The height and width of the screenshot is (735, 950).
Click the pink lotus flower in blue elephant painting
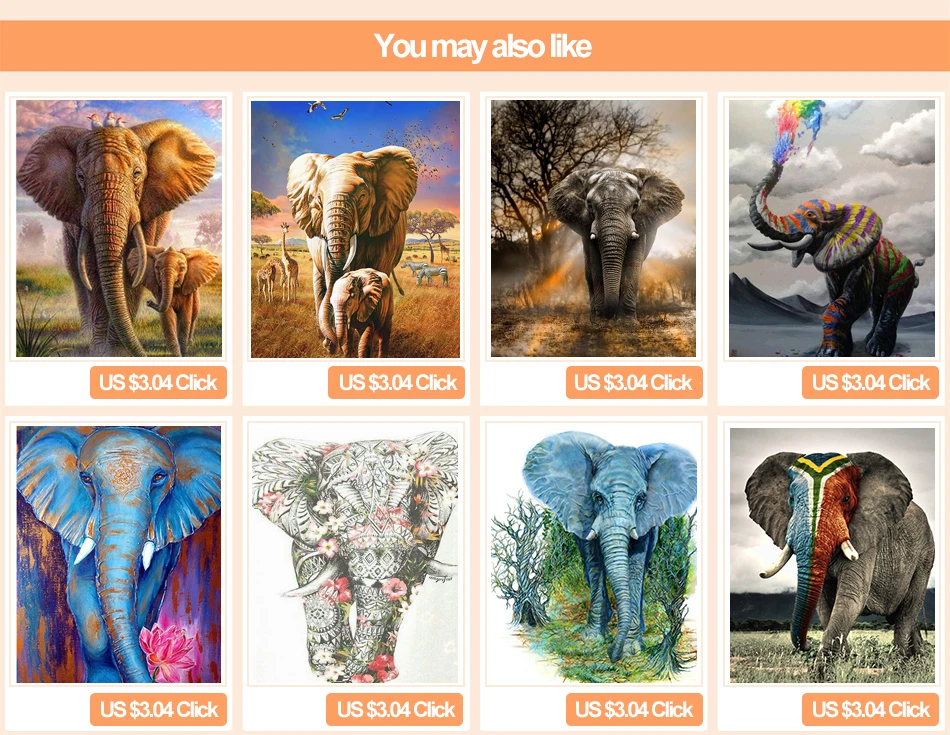[168, 650]
